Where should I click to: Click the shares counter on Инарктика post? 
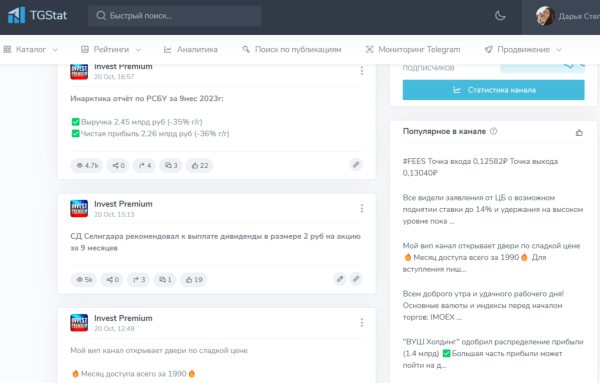coord(118,165)
